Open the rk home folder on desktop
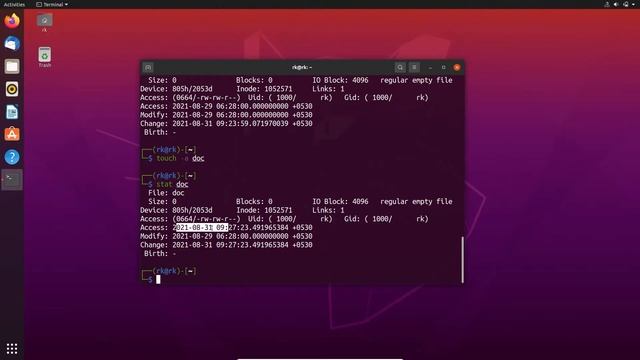The width and height of the screenshot is (640, 360). point(44,23)
